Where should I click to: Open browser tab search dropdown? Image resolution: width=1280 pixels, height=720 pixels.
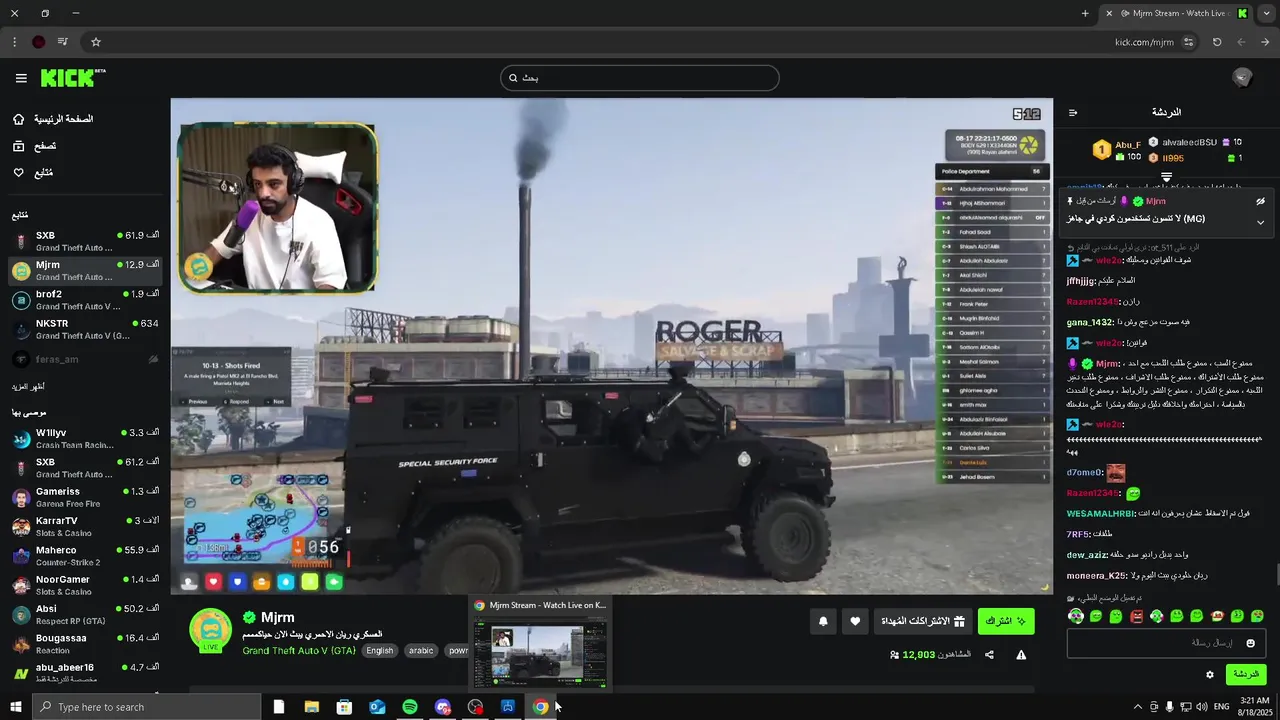(x=1266, y=13)
